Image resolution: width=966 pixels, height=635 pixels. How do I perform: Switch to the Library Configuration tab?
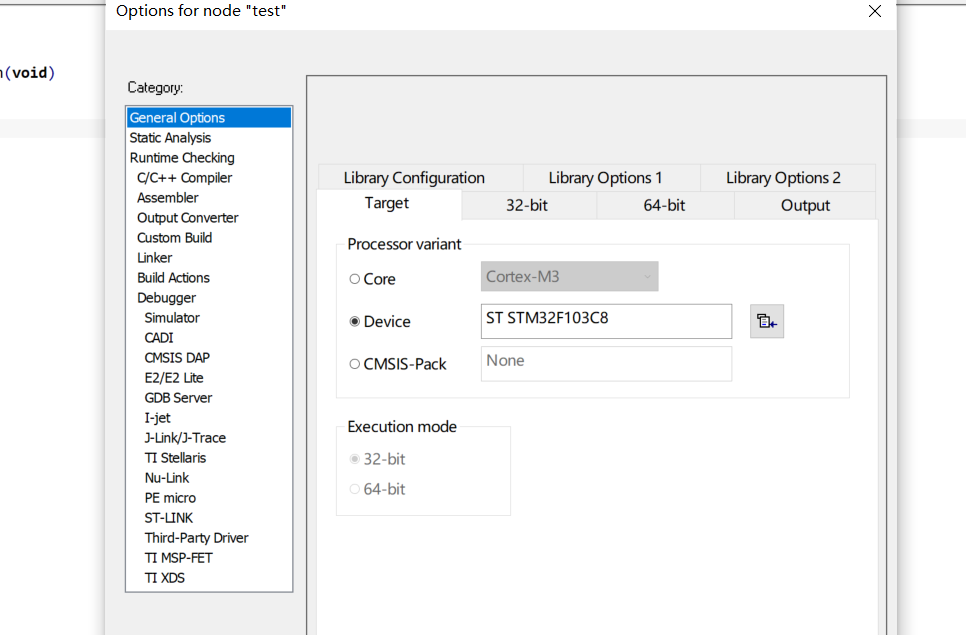(x=414, y=178)
